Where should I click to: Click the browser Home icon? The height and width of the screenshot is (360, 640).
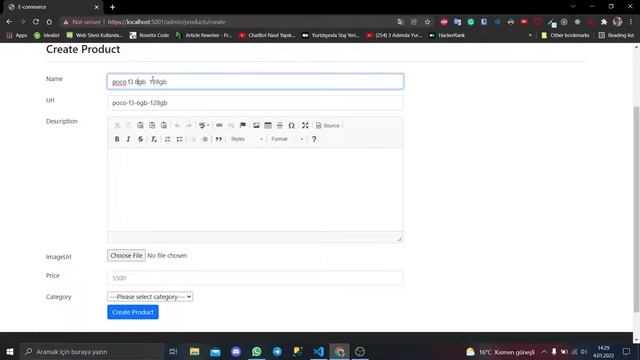point(49,22)
